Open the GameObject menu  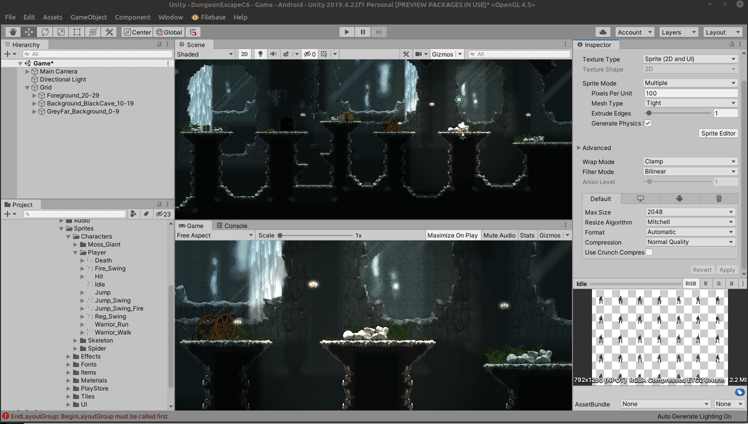tap(89, 17)
